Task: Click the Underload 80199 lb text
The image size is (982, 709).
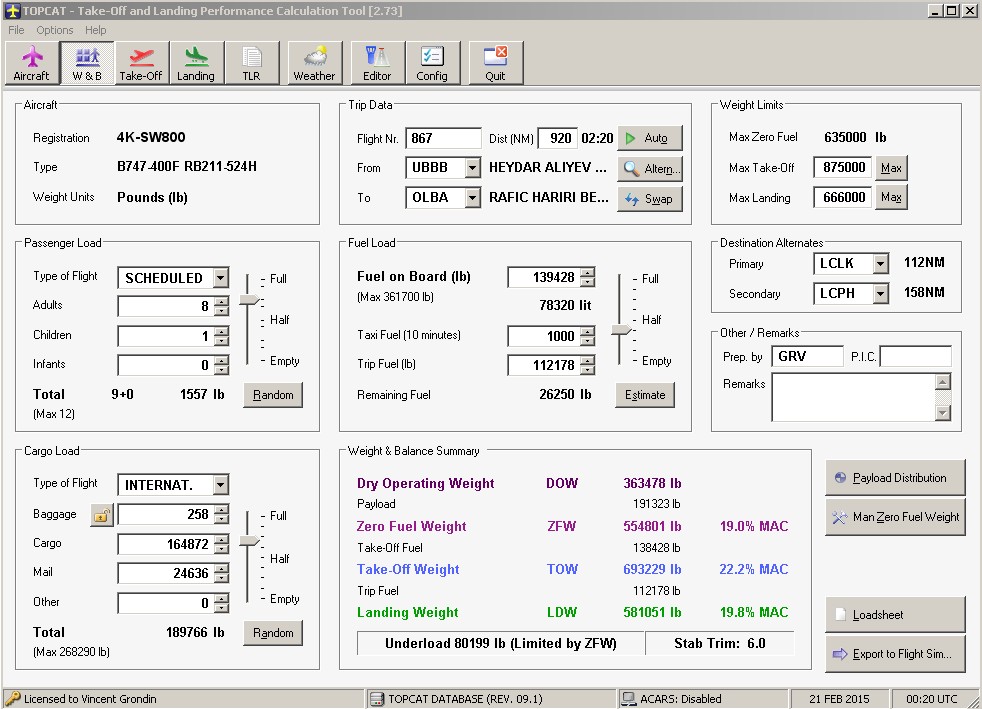Action: 500,644
